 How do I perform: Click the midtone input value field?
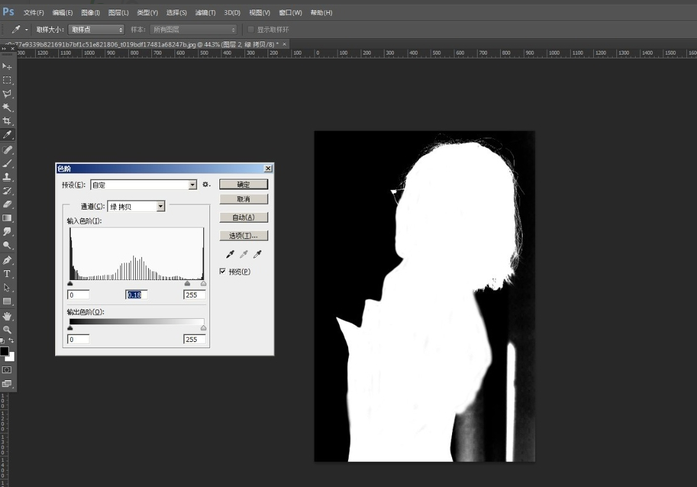[x=136, y=295]
